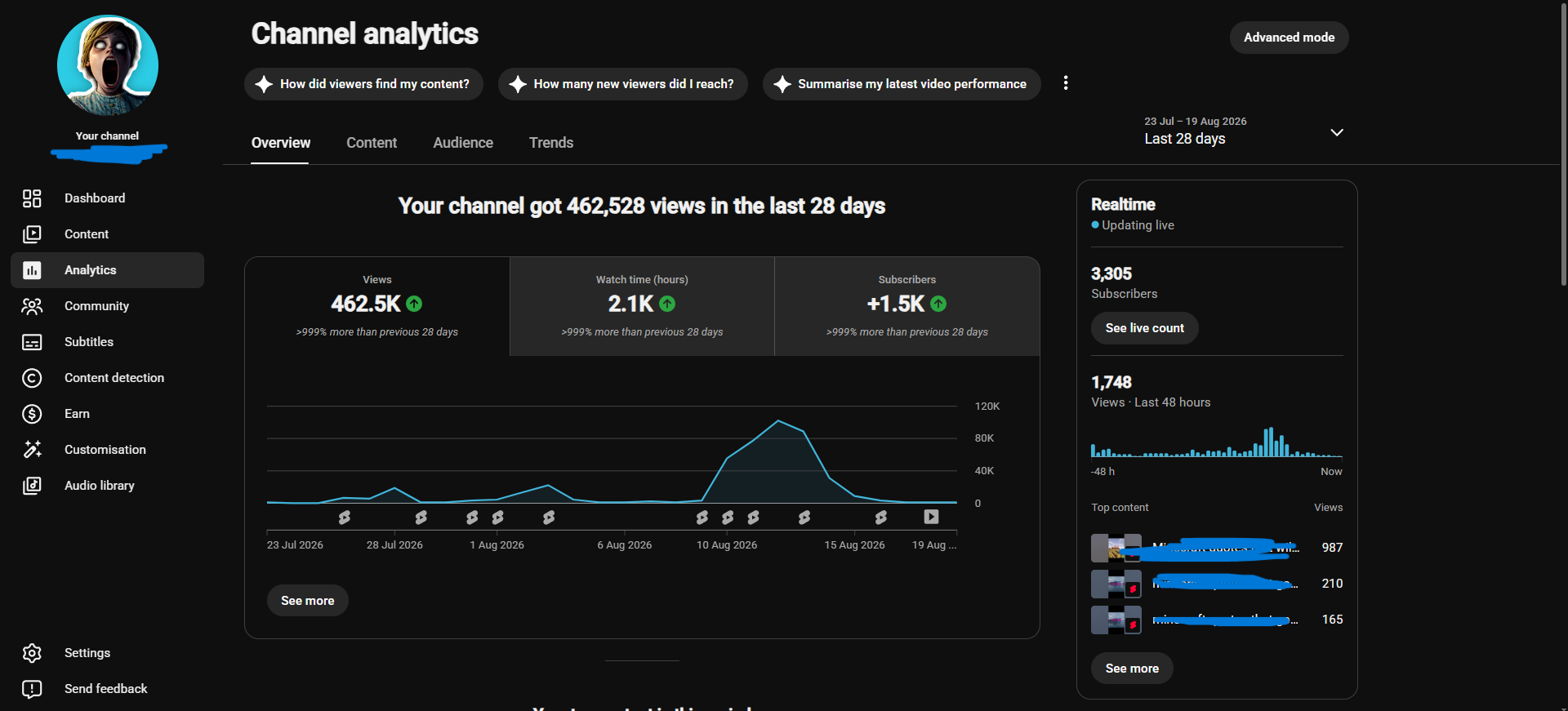Click the See live count button
The image size is (1568, 711).
pos(1144,328)
